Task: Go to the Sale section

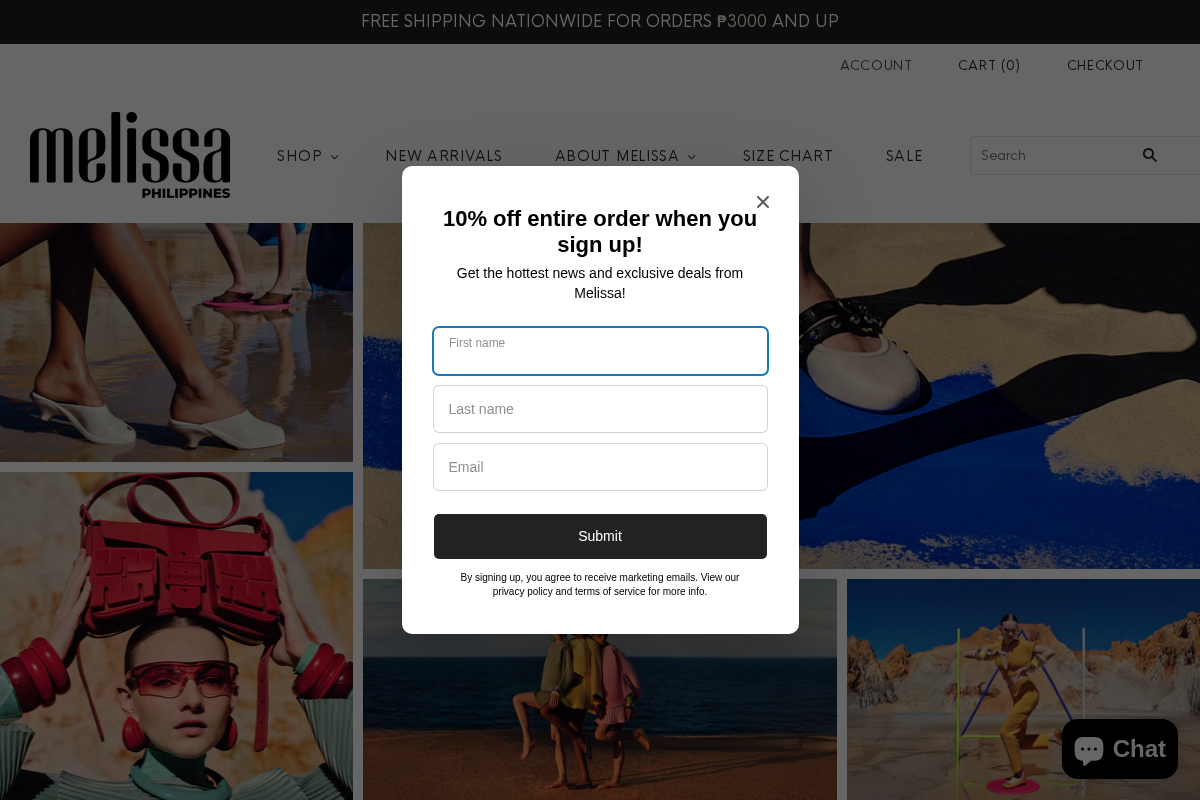Action: (905, 156)
